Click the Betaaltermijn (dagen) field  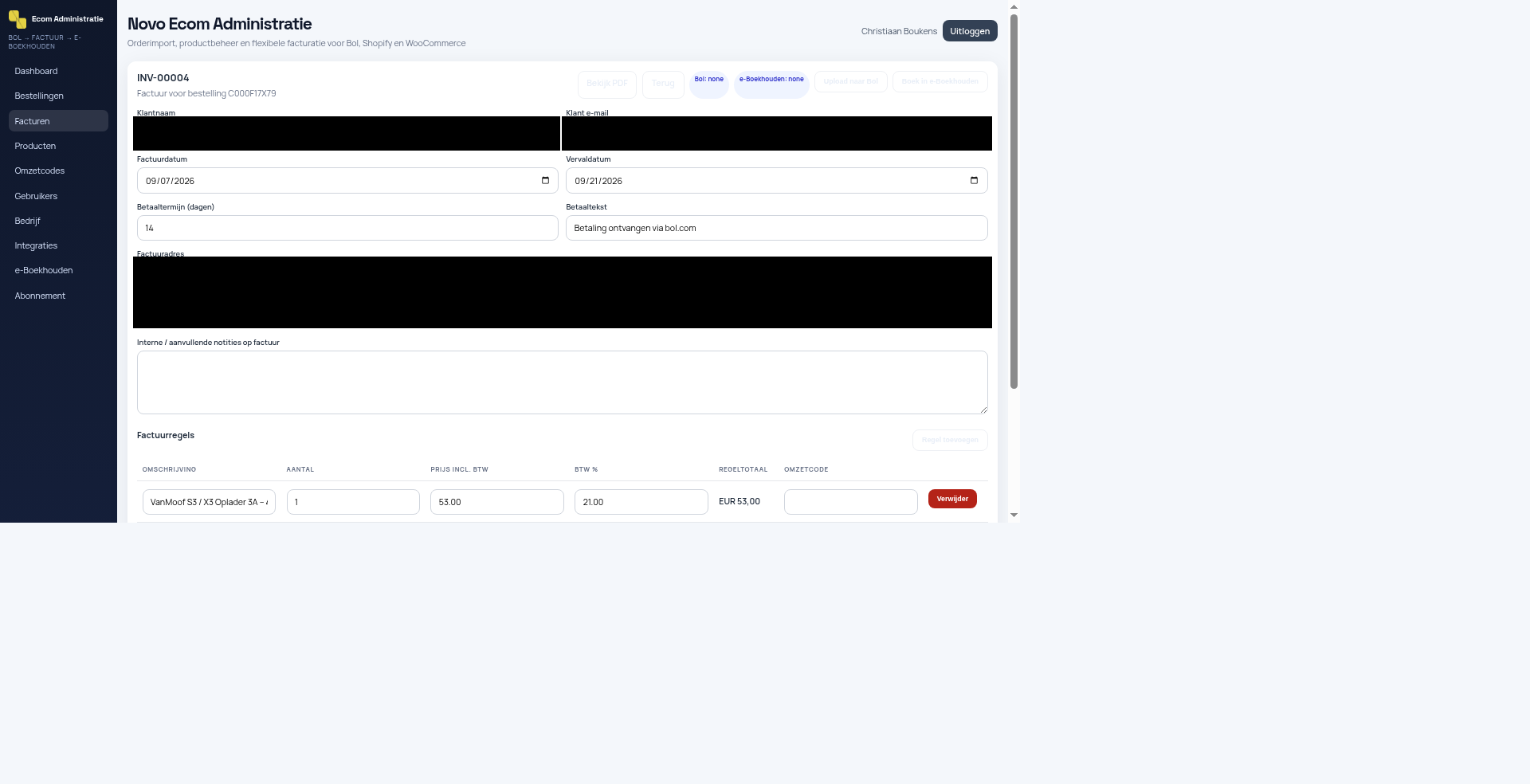(x=347, y=228)
